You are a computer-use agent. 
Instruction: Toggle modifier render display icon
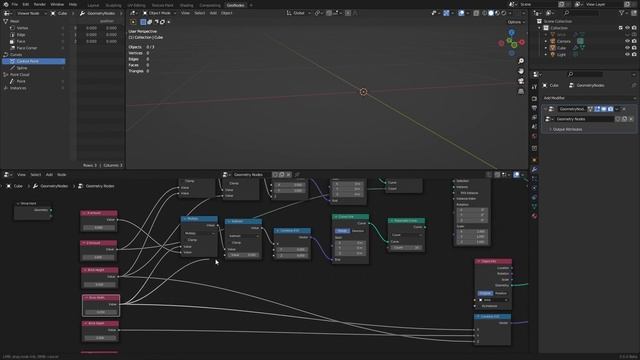click(x=610, y=109)
